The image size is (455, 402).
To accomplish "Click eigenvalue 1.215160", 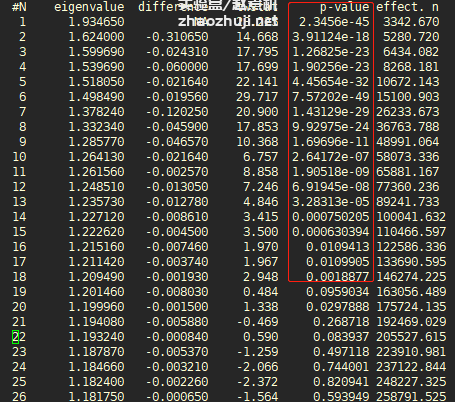I will point(96,247).
